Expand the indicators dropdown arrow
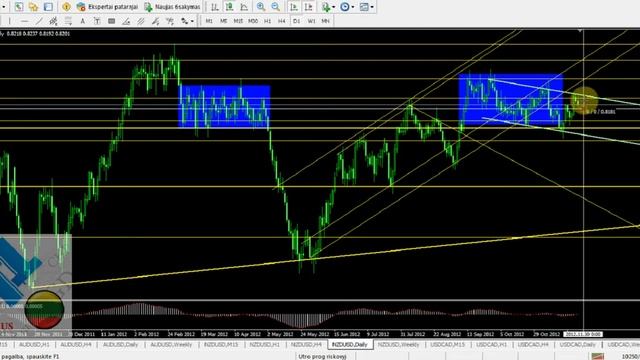640x360 pixels. [333, 7]
